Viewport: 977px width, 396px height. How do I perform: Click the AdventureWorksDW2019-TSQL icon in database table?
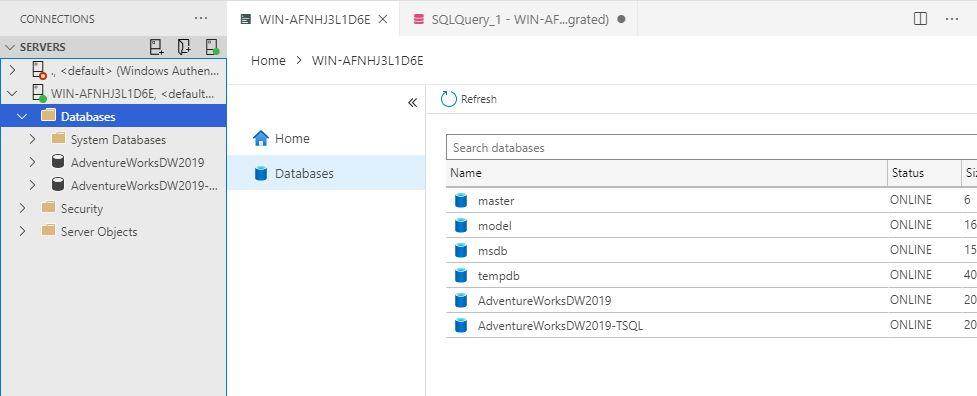(461, 325)
